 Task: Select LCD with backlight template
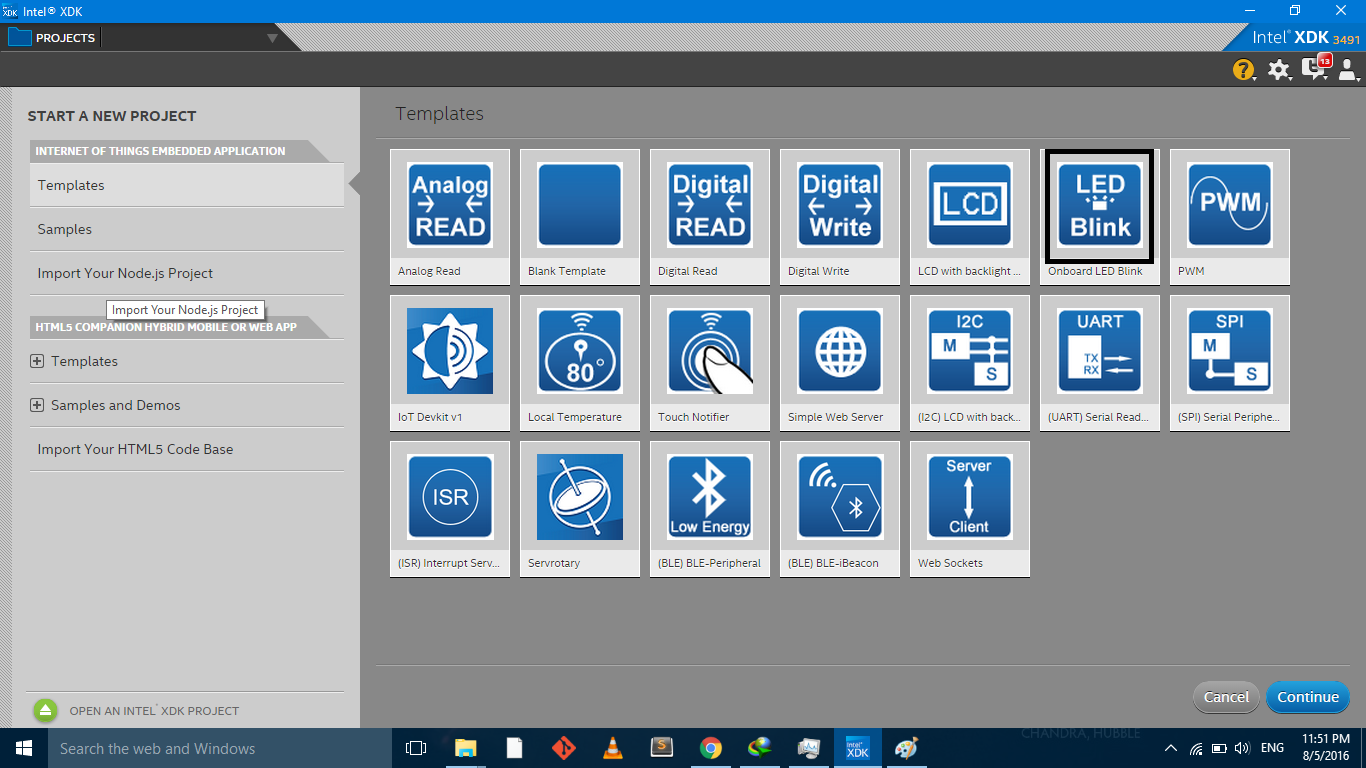970,217
